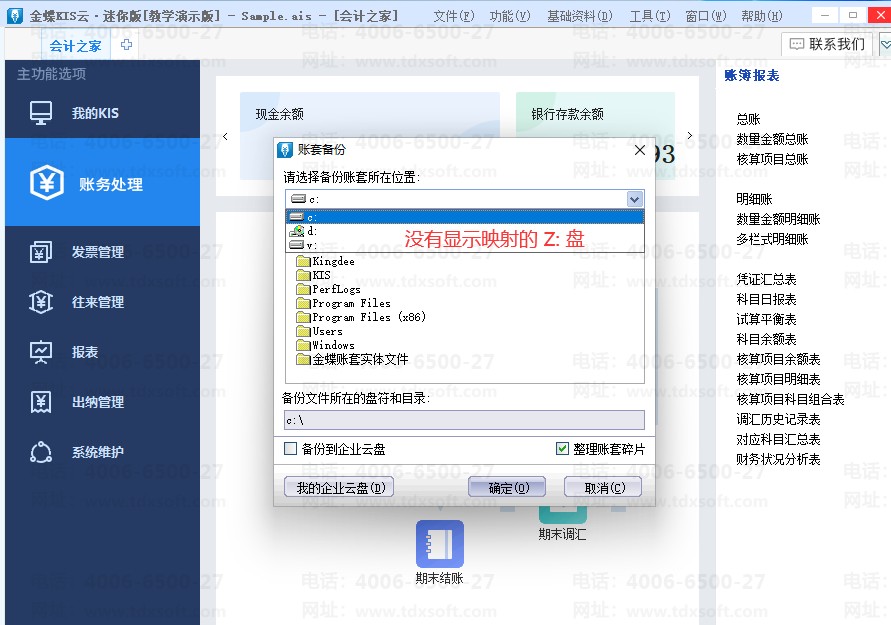Select the Users folder
The image size is (891, 625).
tap(319, 331)
